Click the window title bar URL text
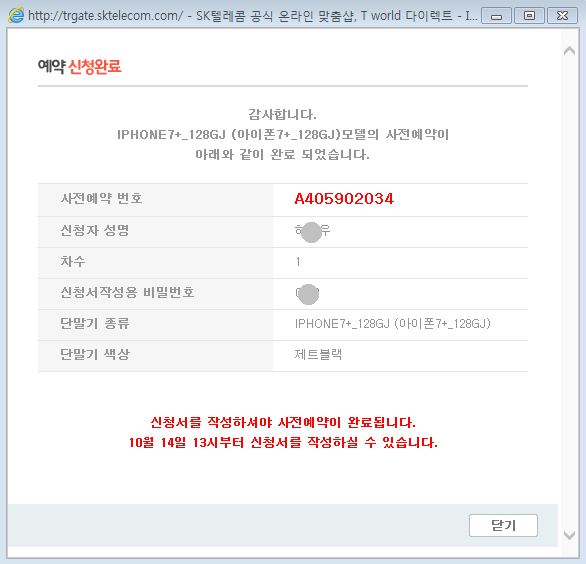 (x=106, y=16)
